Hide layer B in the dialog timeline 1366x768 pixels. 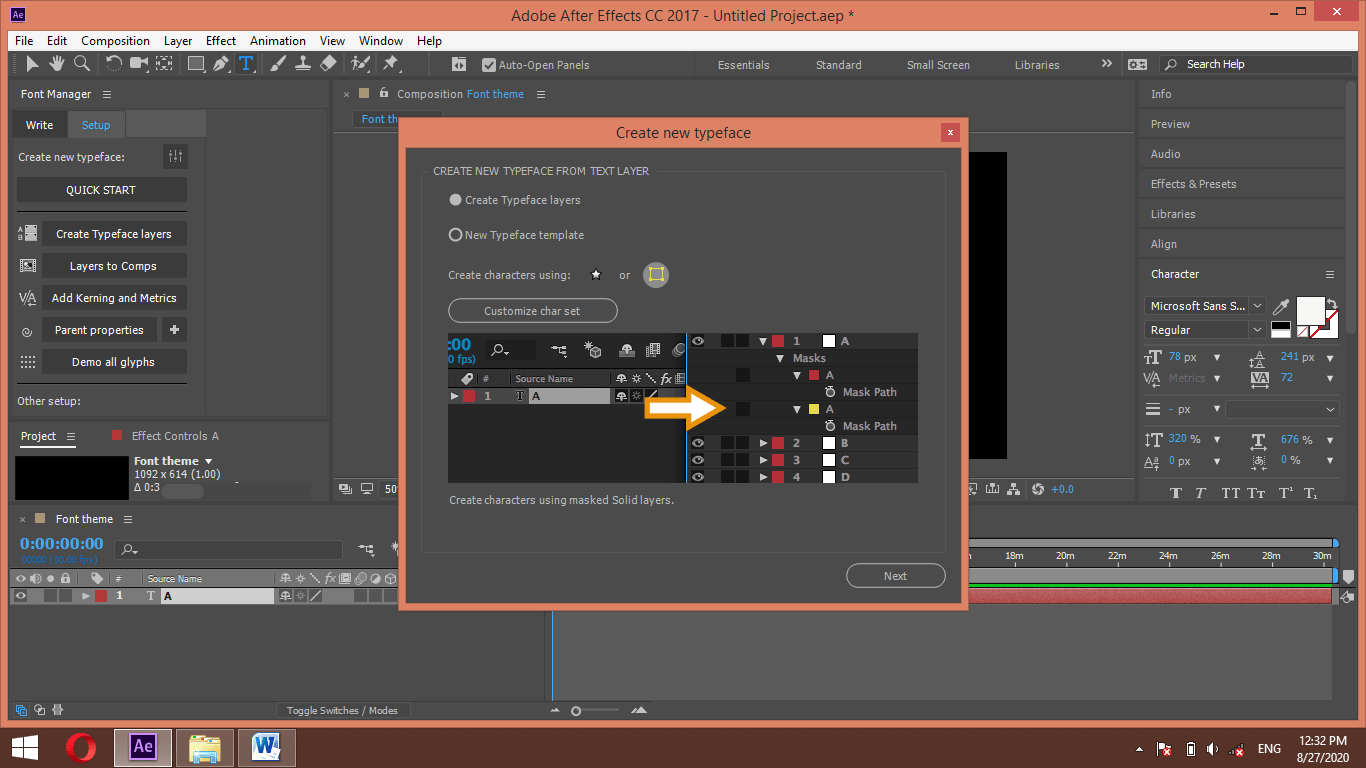click(x=698, y=442)
